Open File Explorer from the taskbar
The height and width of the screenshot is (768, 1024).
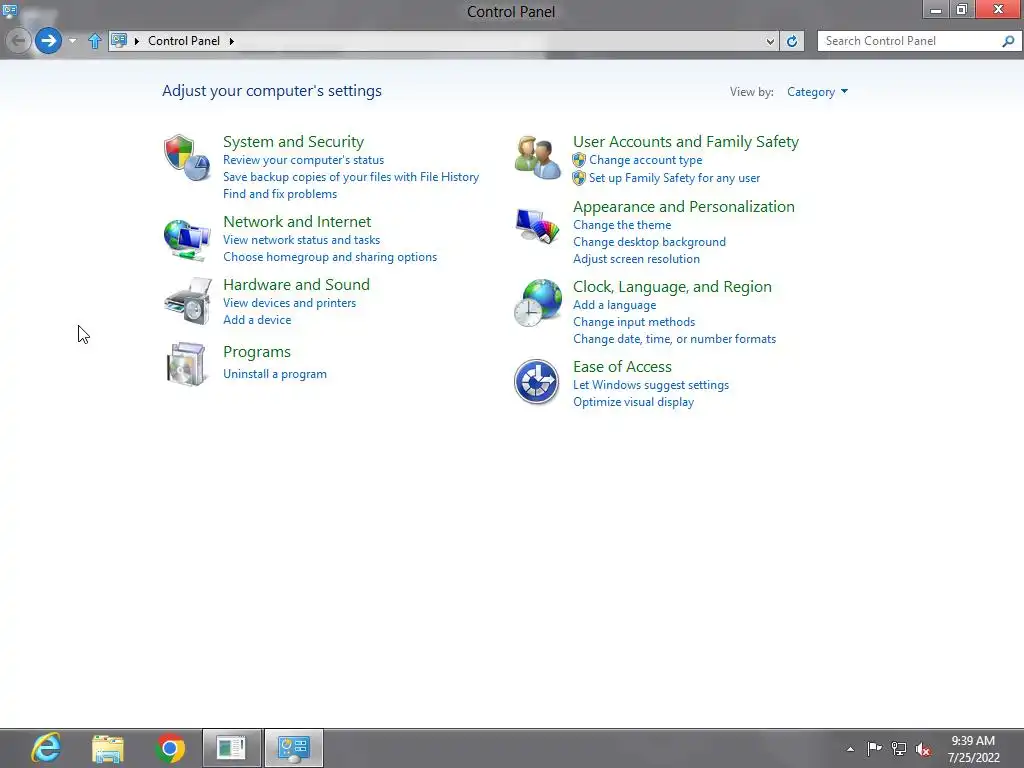[108, 748]
